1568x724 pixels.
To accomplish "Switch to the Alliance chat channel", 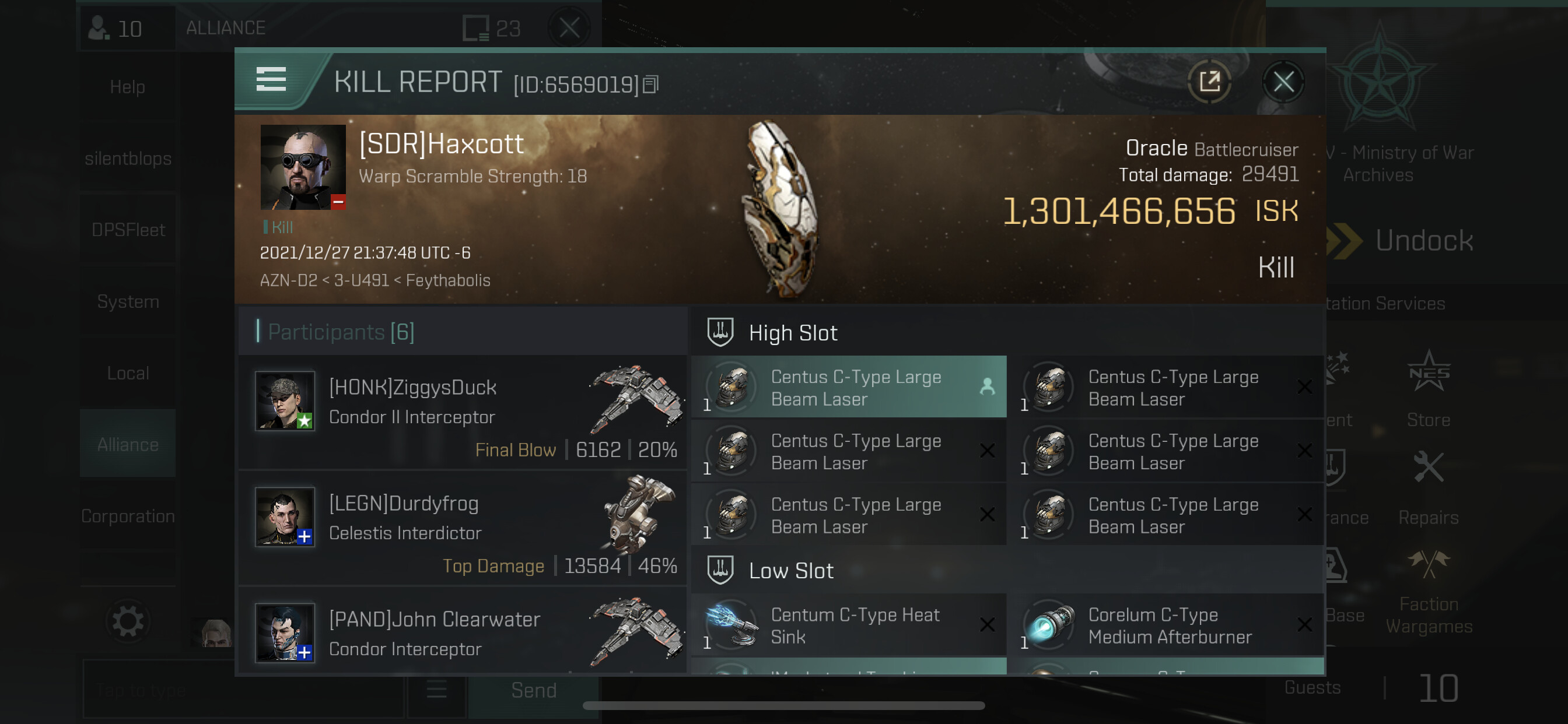I will 128,444.
